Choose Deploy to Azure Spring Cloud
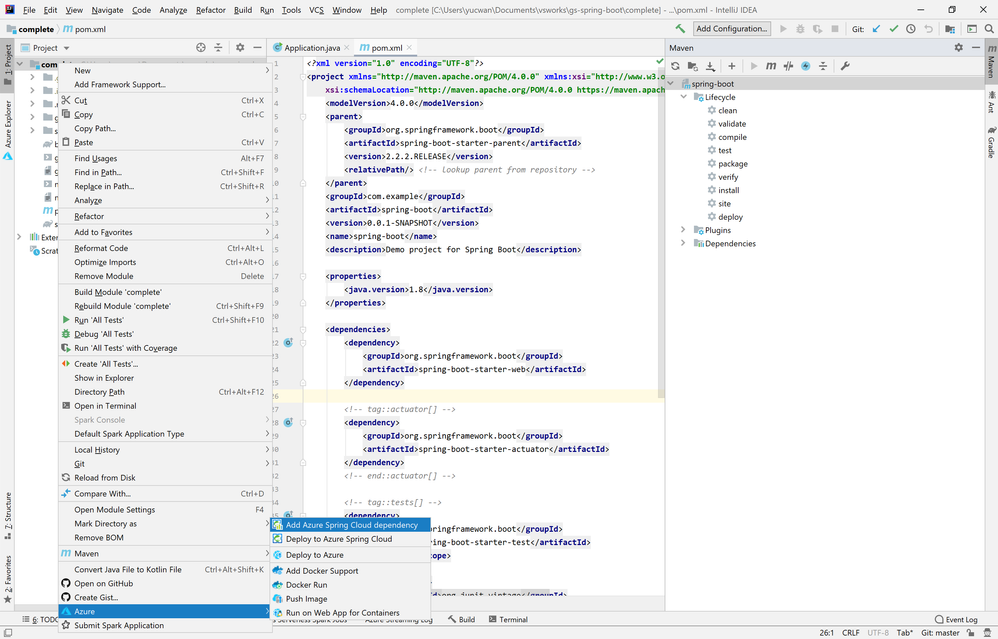Screen dimensions: 998x639 (351, 539)
